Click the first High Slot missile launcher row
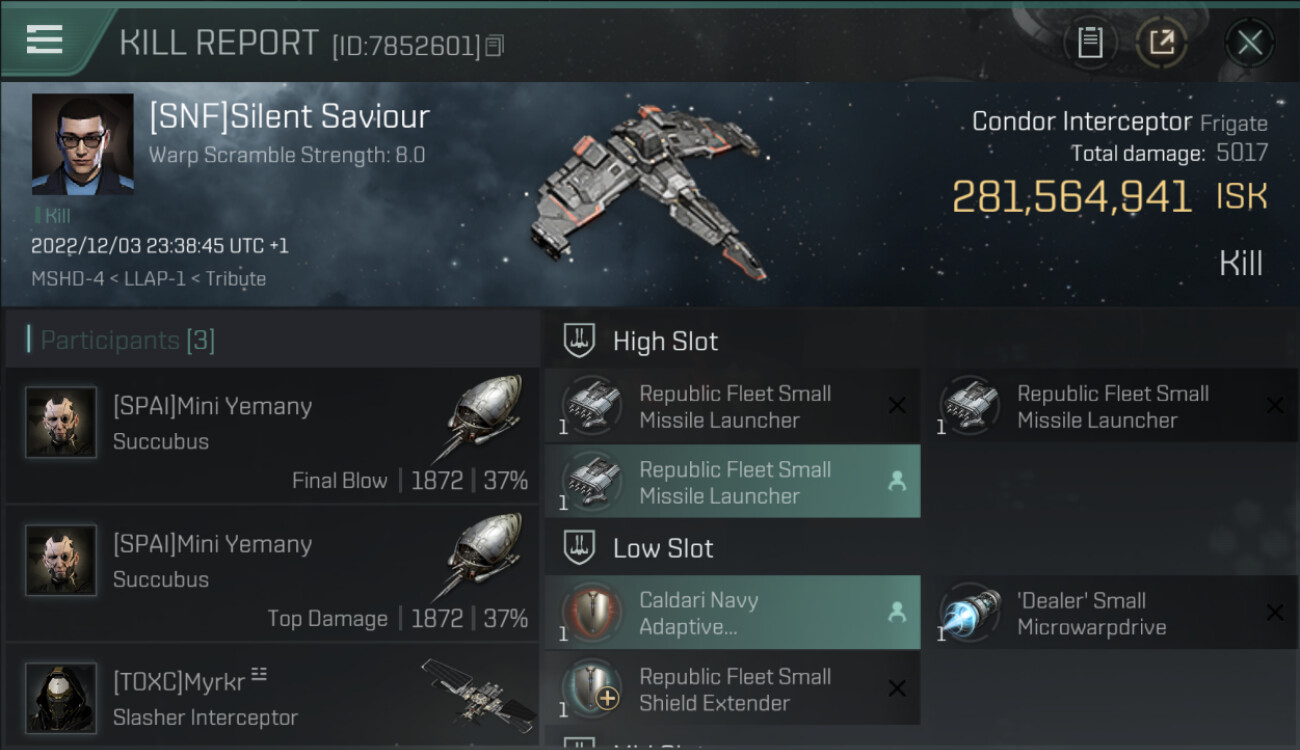Image resolution: width=1300 pixels, height=750 pixels. 732,406
